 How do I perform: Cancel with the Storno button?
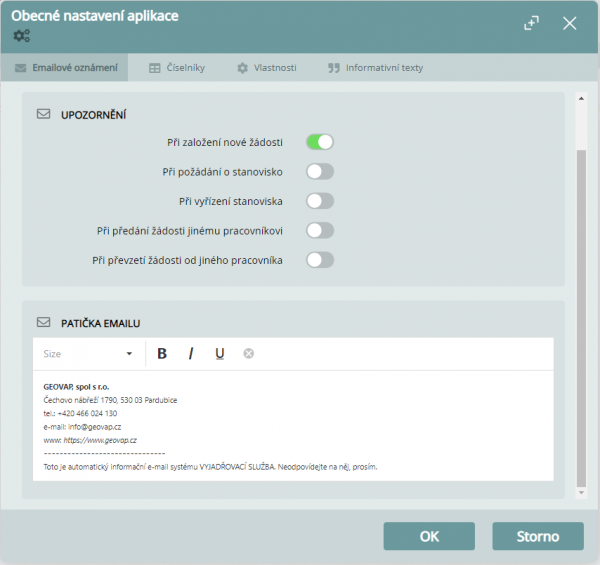538,536
